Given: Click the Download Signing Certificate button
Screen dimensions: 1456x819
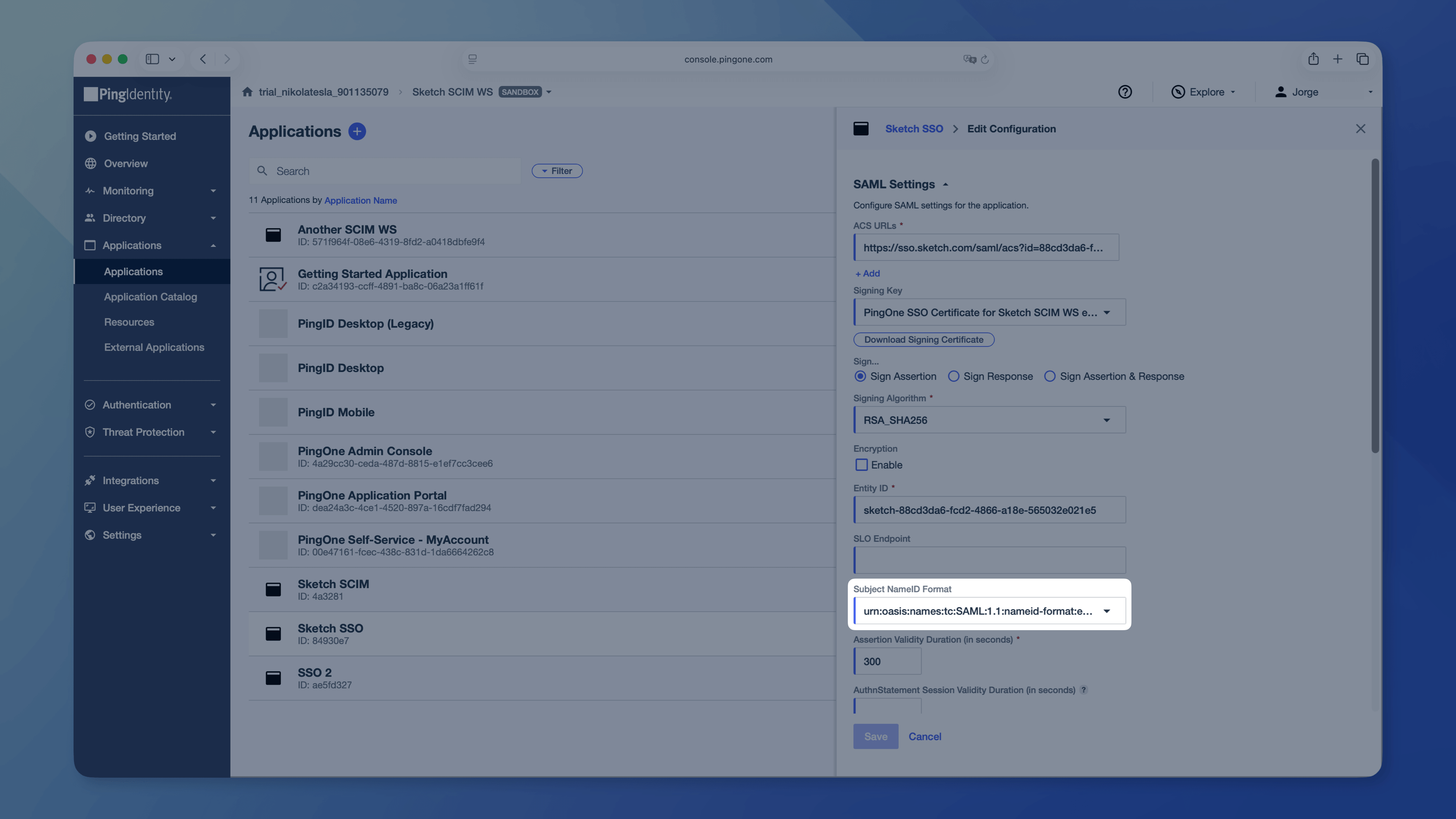Looking at the screenshot, I should (924, 339).
